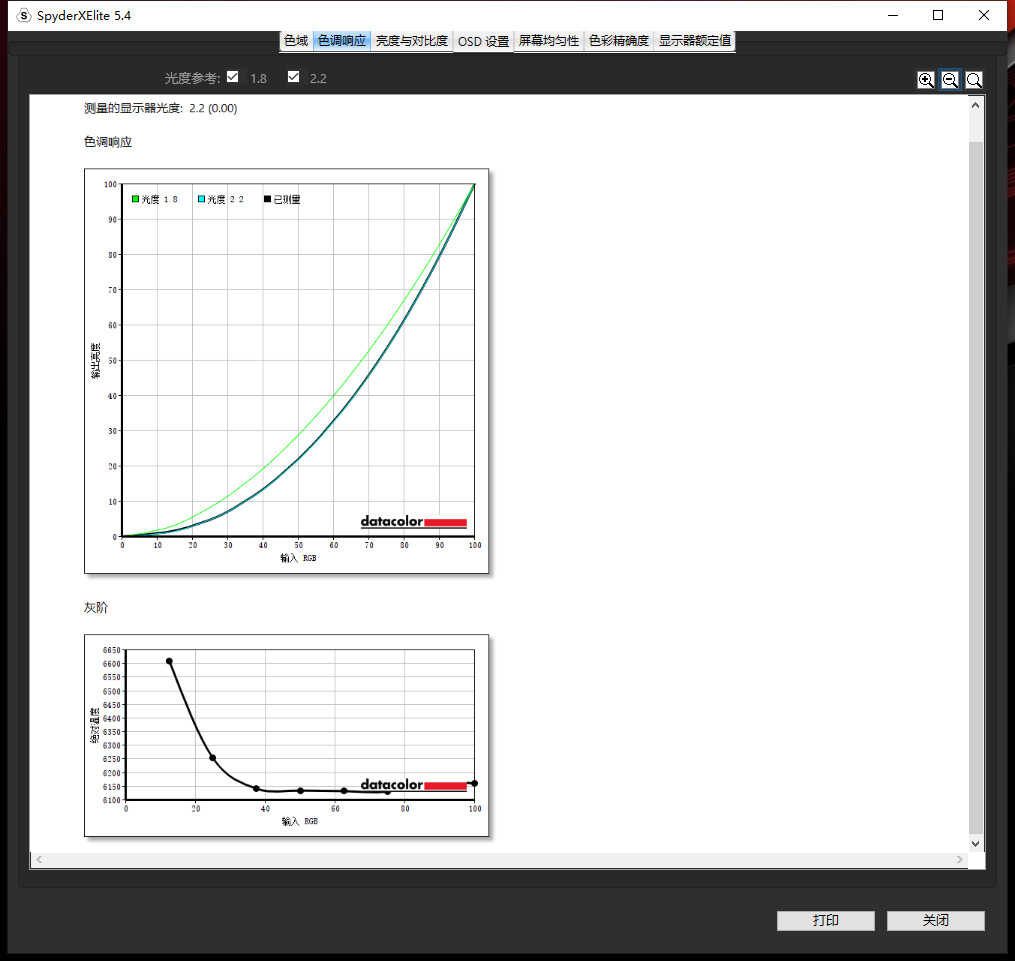Click the tone response curve chart
1015x961 pixels.
coord(286,371)
